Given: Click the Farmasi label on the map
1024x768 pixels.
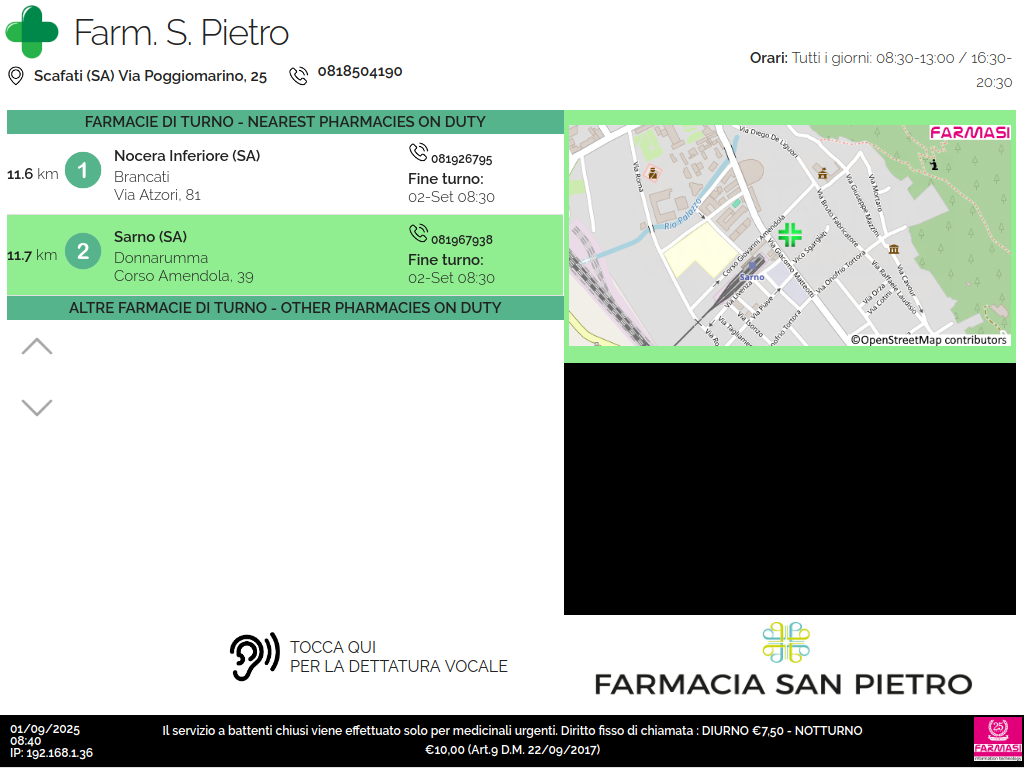Looking at the screenshot, I should (x=969, y=133).
